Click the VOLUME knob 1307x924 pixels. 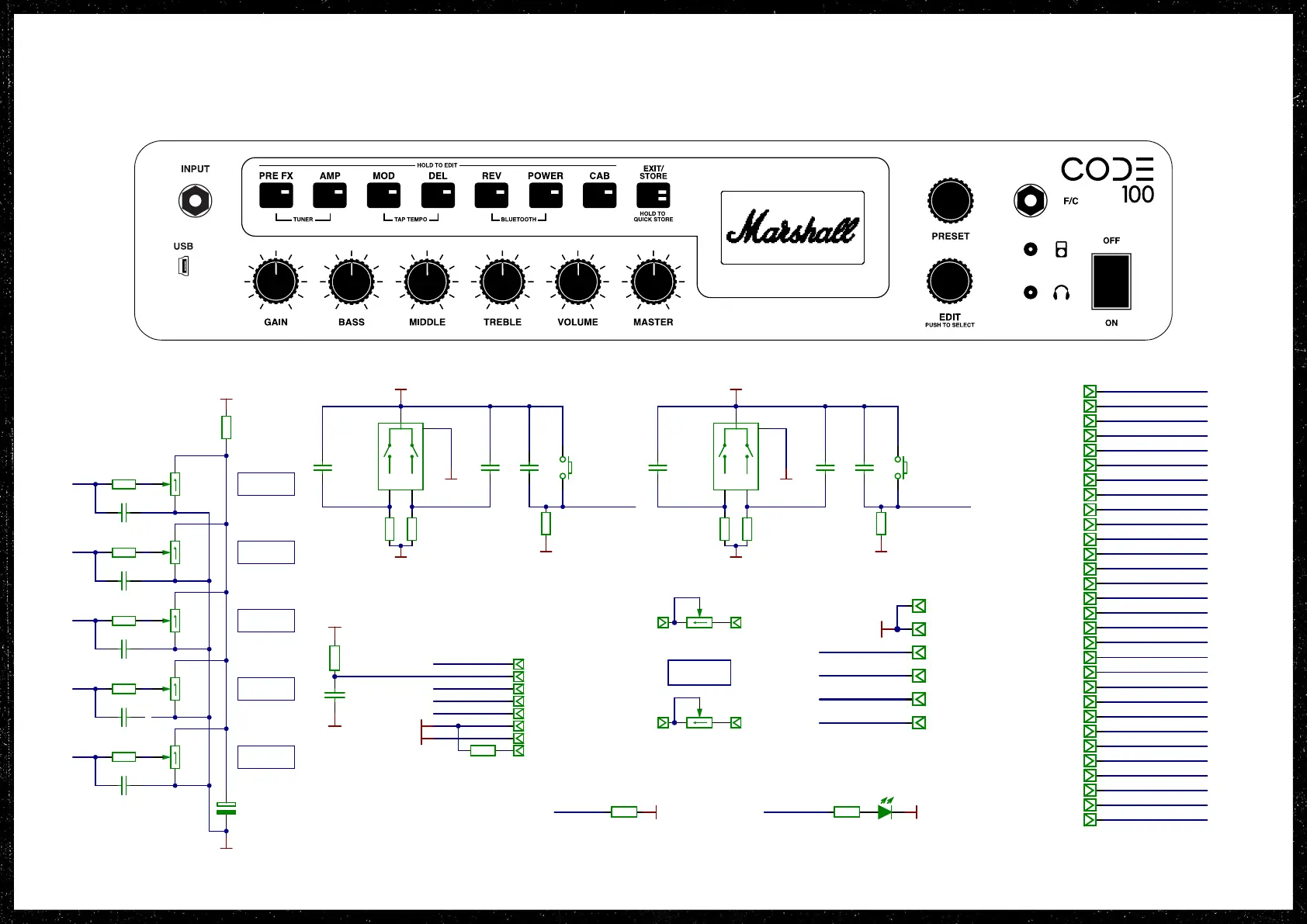tap(578, 281)
